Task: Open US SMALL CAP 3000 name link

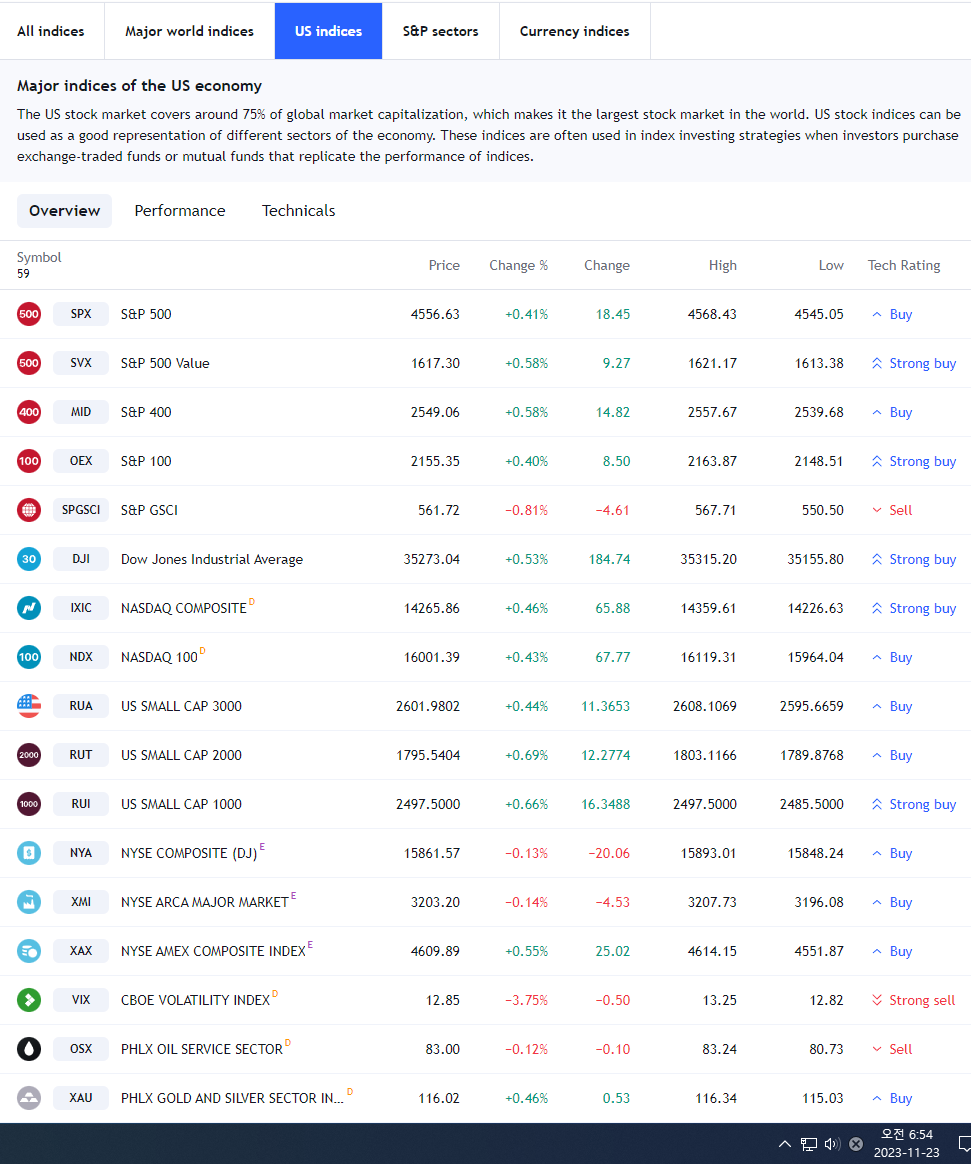Action: (x=181, y=706)
